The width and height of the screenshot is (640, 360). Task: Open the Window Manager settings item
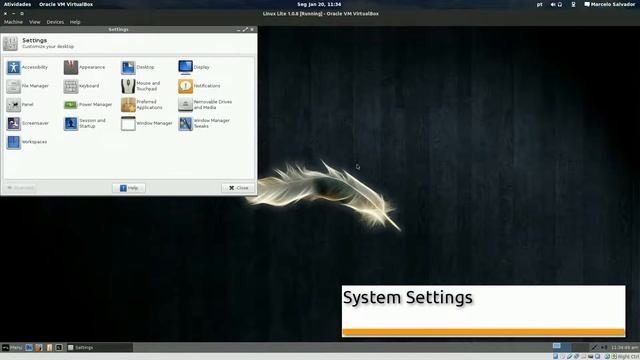click(147, 123)
